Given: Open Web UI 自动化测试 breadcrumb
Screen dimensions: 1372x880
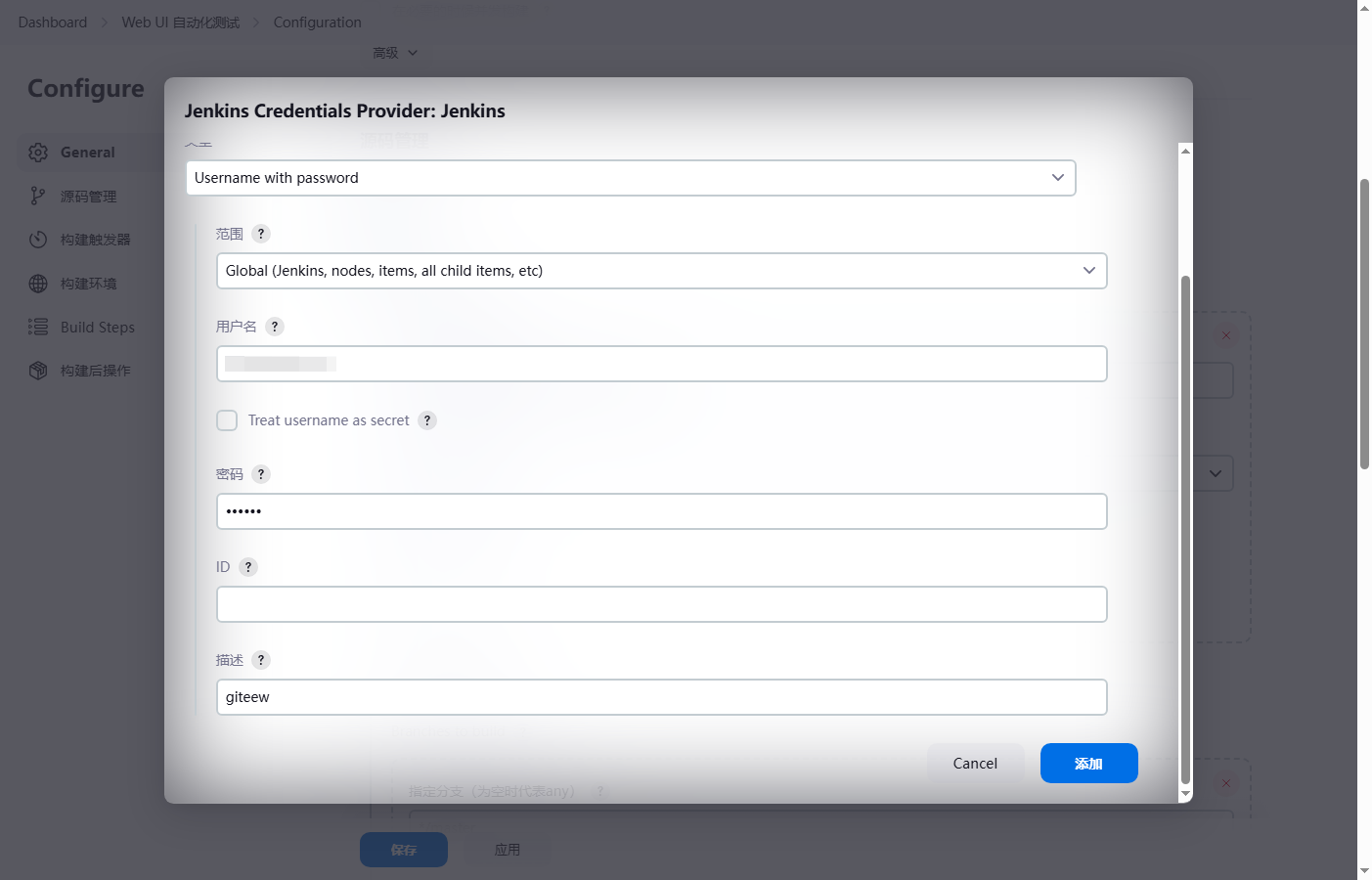Looking at the screenshot, I should [x=181, y=22].
